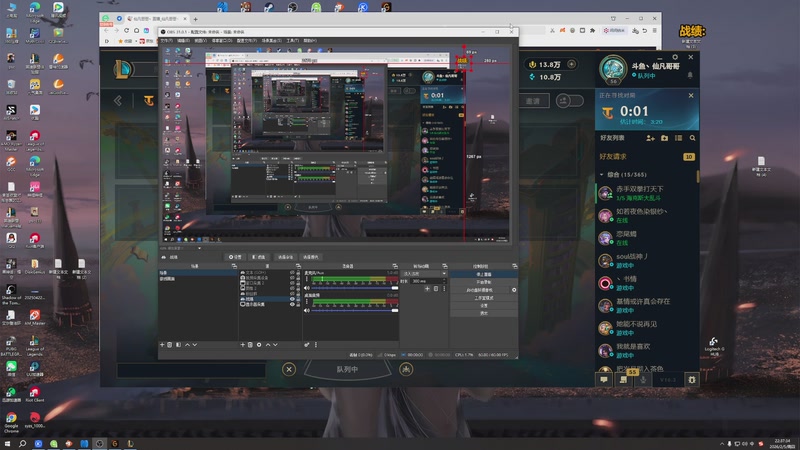Open a new browser tab with plus
800x450 pixels.
click(195, 19)
